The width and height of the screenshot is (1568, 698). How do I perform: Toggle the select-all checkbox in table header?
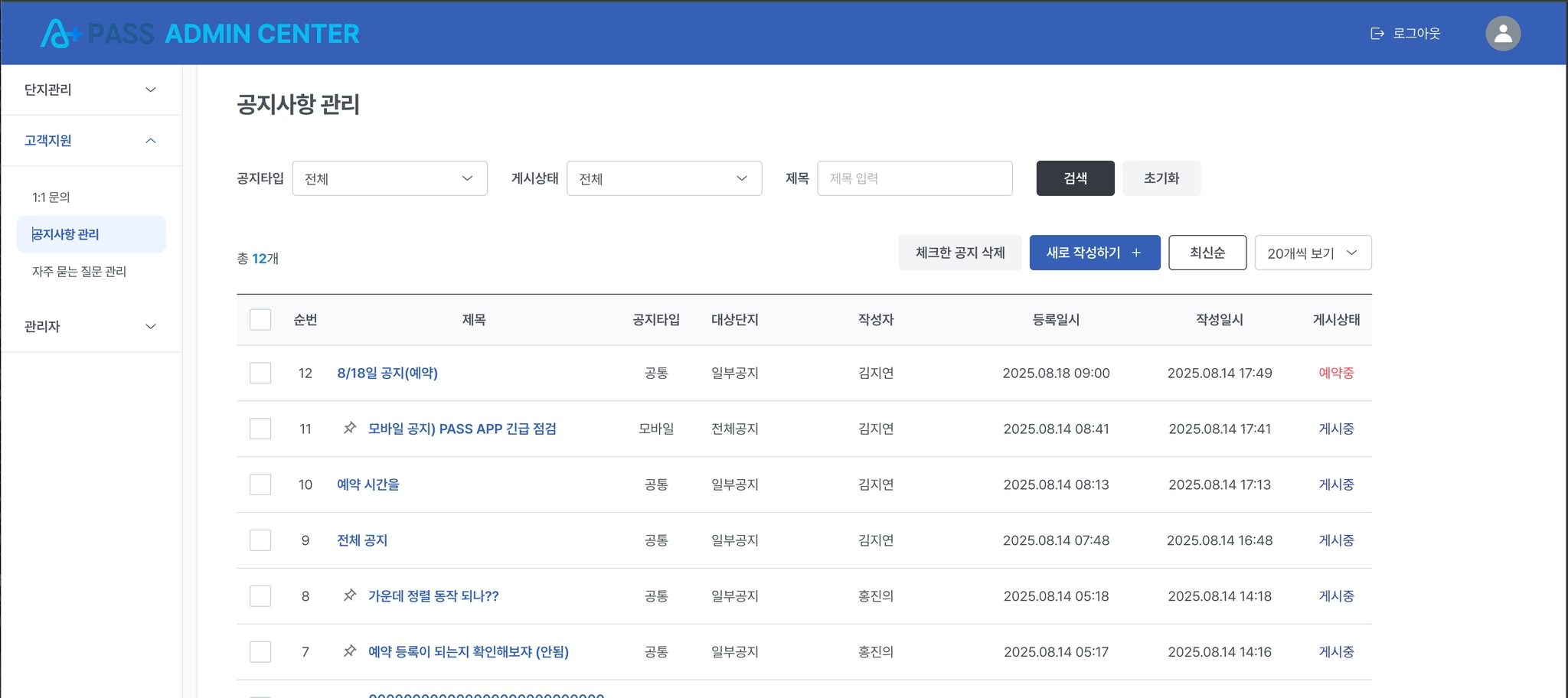260,319
